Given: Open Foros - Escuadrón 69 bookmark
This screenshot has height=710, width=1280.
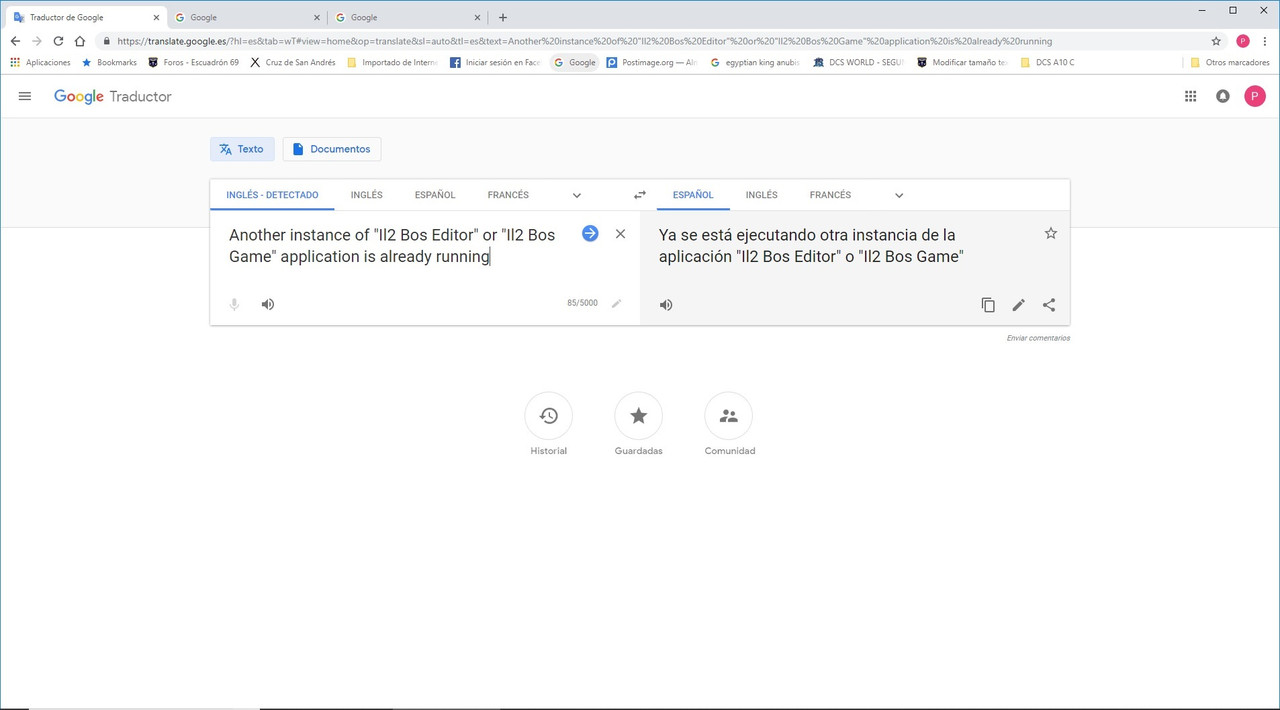Looking at the screenshot, I should click(193, 62).
